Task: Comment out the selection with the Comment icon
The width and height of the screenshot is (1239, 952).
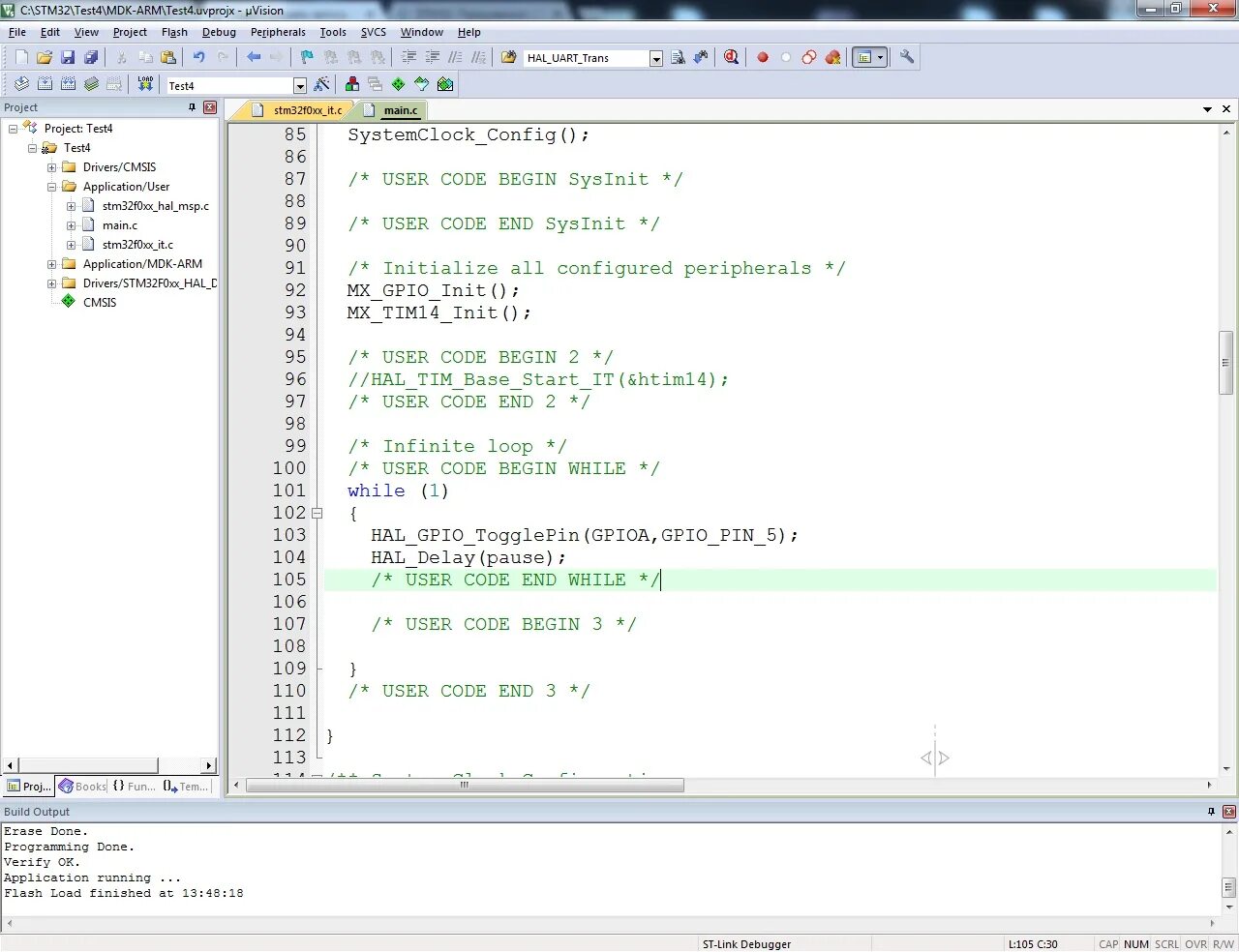Action: coord(455,57)
